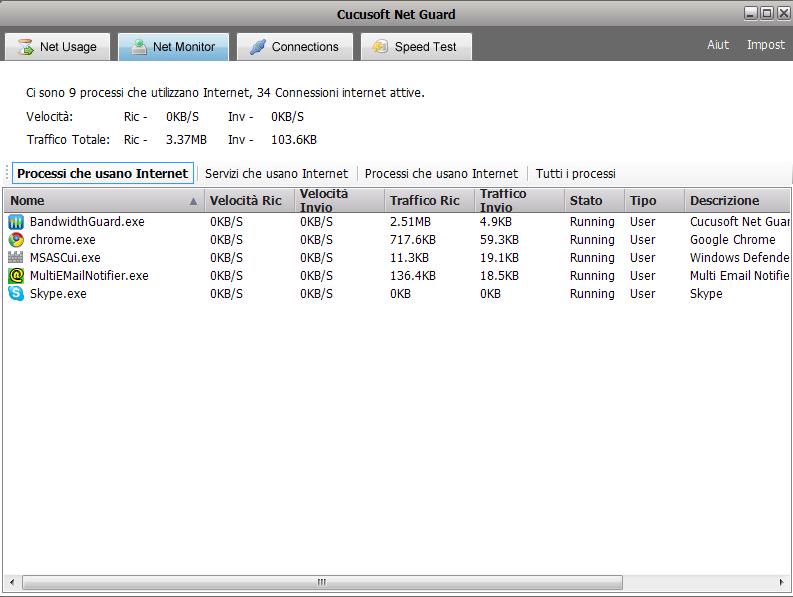Sort by the Traffico Invio column
The width and height of the screenshot is (793, 597).
[519, 201]
